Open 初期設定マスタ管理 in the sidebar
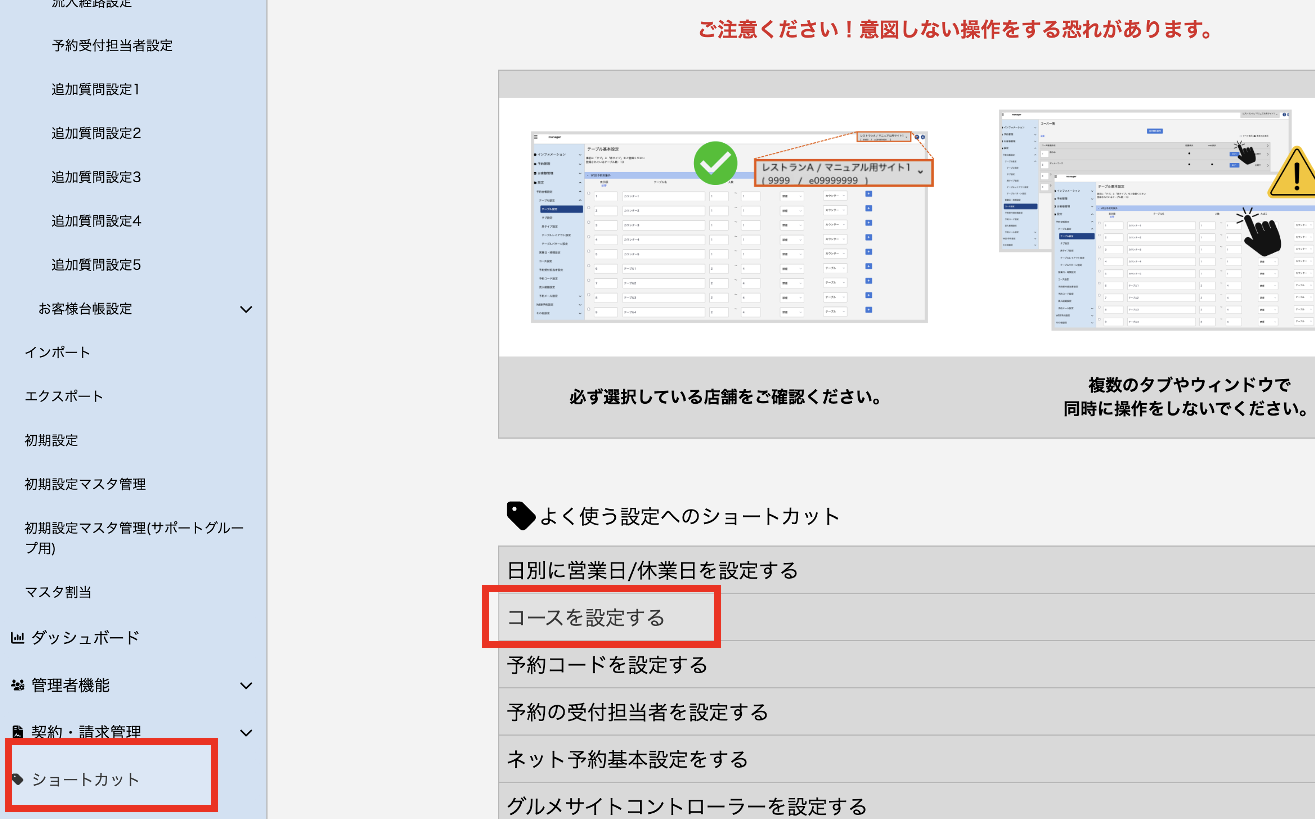Image resolution: width=1315 pixels, height=819 pixels. point(85,484)
